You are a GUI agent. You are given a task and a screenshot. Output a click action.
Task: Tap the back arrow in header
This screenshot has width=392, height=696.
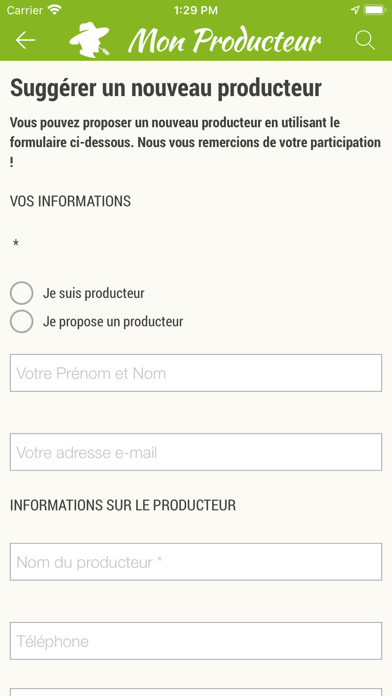pos(25,40)
